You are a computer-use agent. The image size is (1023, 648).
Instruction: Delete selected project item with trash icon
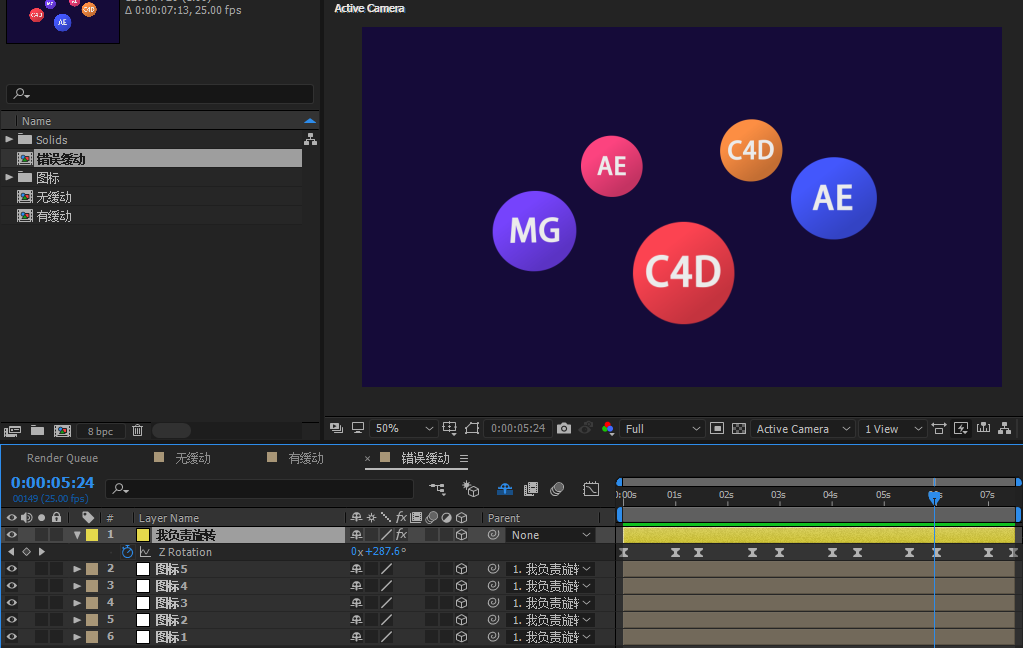pyautogui.click(x=138, y=430)
